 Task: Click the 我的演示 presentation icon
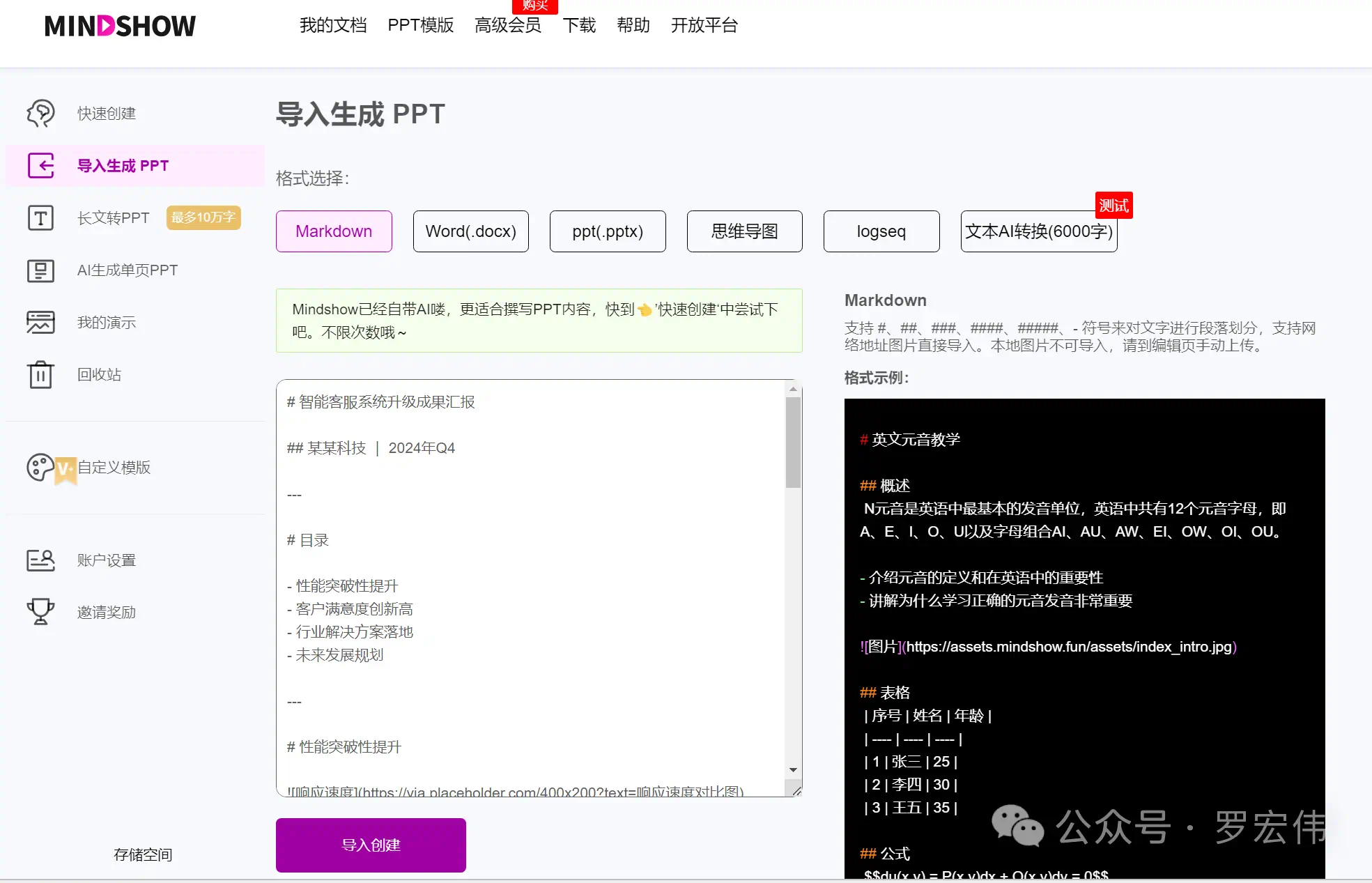point(40,322)
